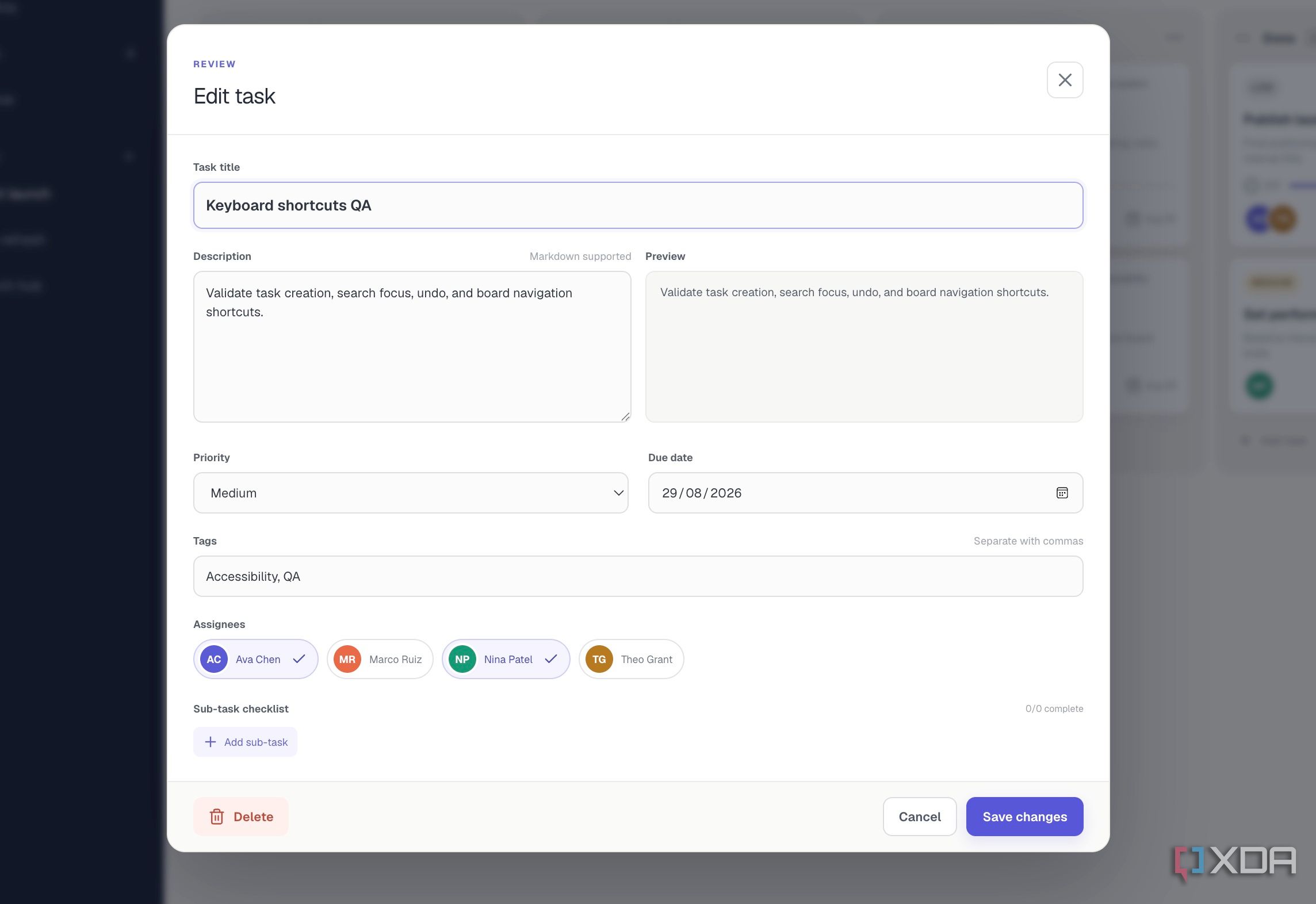Click the 'Task title' label
The width and height of the screenshot is (1316, 904).
[x=217, y=167]
